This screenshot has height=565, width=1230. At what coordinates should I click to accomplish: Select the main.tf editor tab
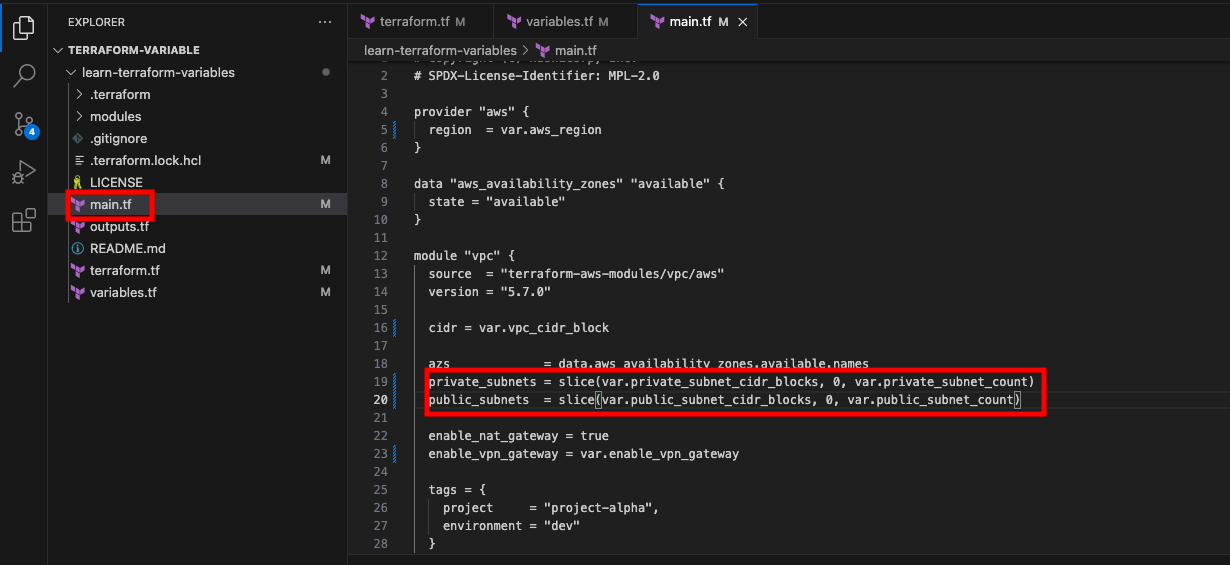698,21
